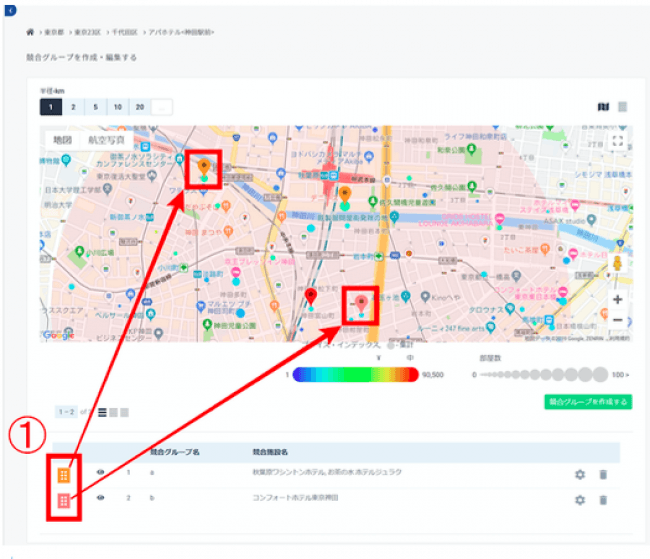Collapse the sidebar with the blue arrow icon

(x=10, y=10)
